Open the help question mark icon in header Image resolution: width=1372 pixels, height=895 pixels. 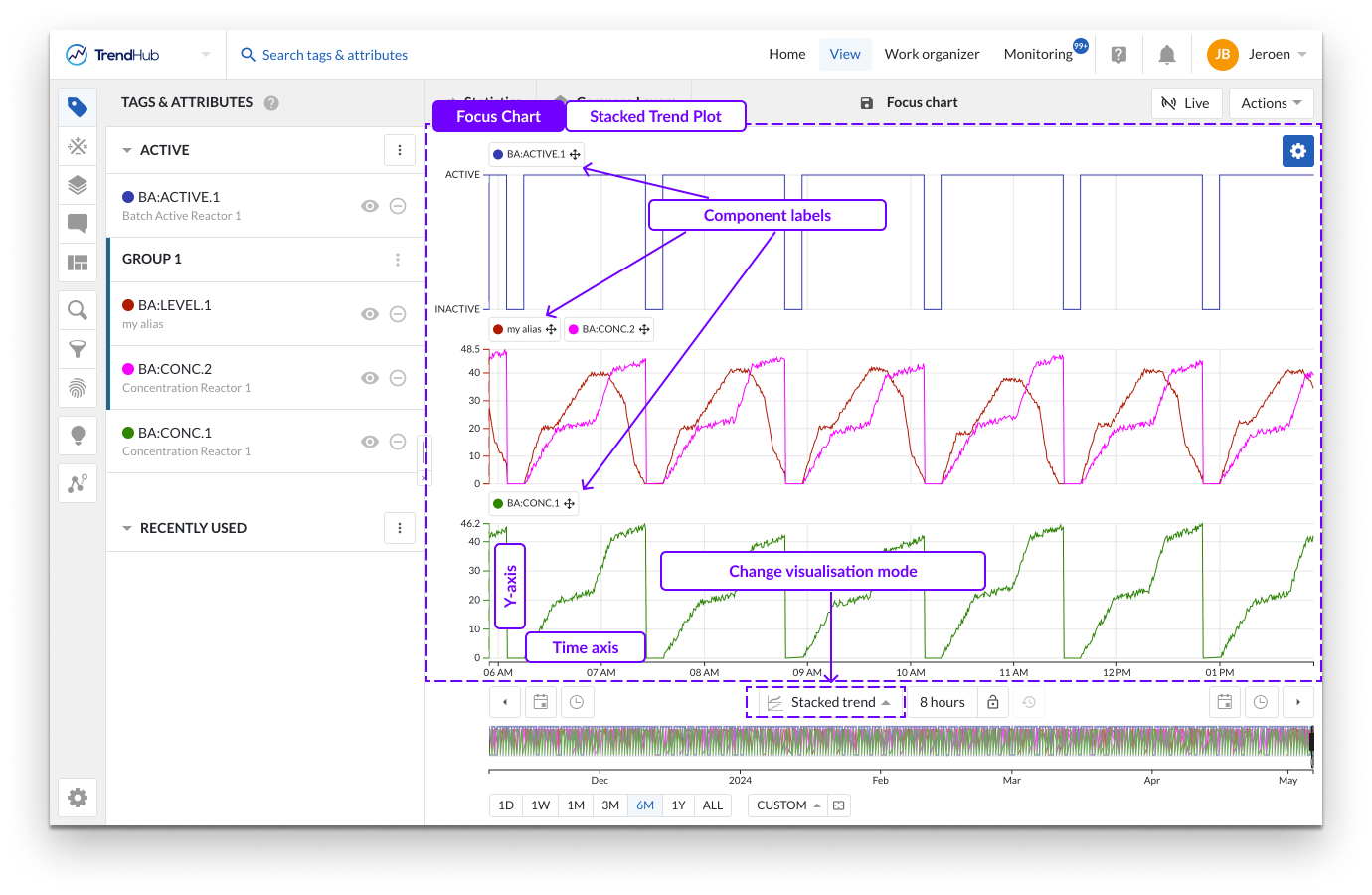click(x=1118, y=55)
